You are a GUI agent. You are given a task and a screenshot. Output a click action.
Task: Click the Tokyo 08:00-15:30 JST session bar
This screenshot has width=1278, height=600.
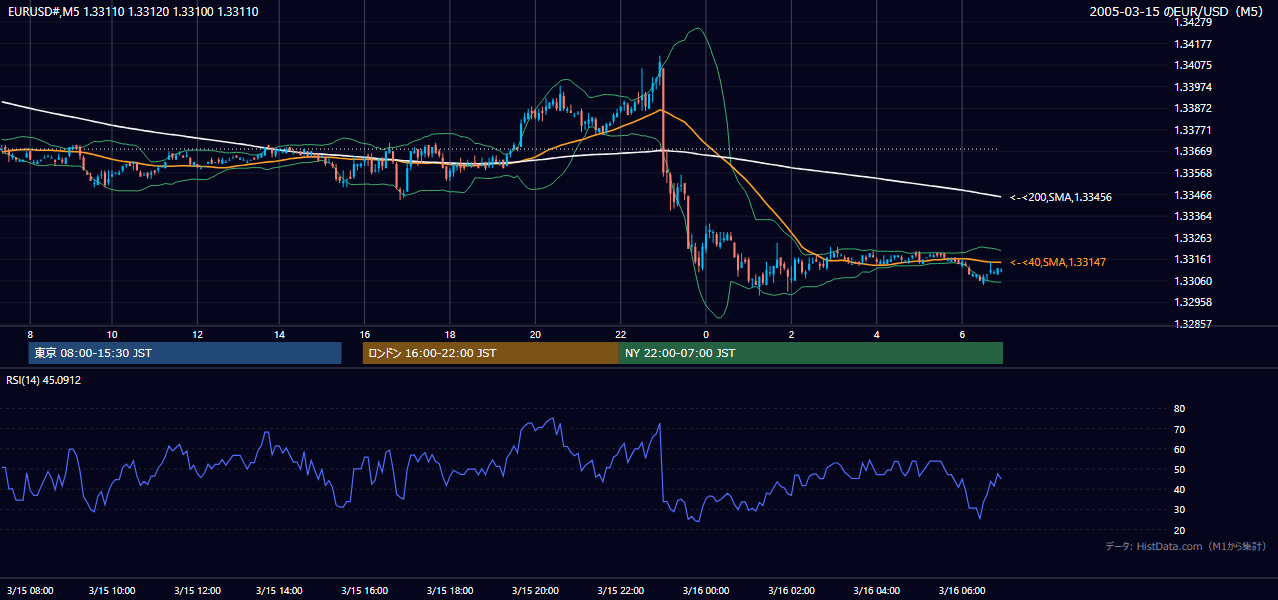pos(185,353)
